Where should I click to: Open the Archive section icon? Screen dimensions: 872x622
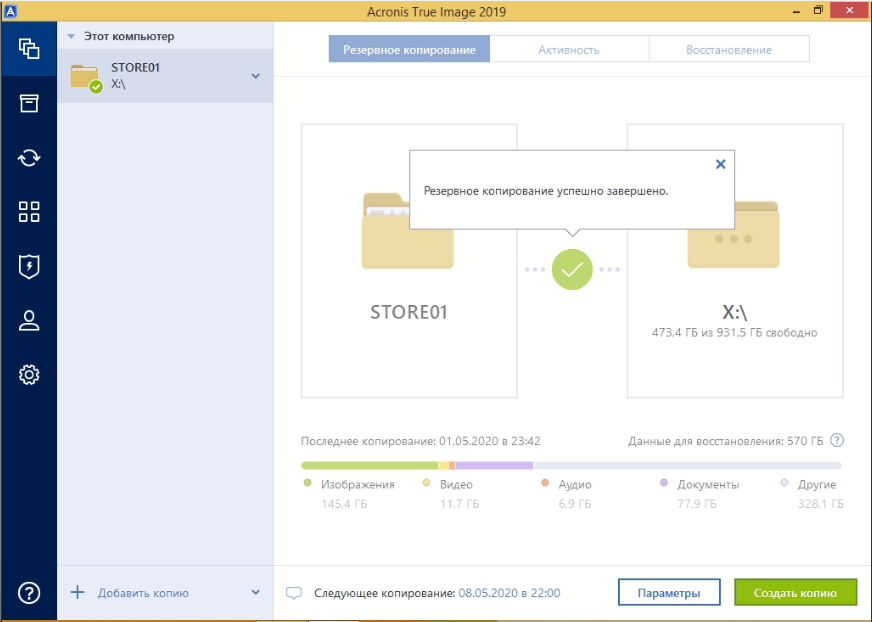tap(29, 103)
